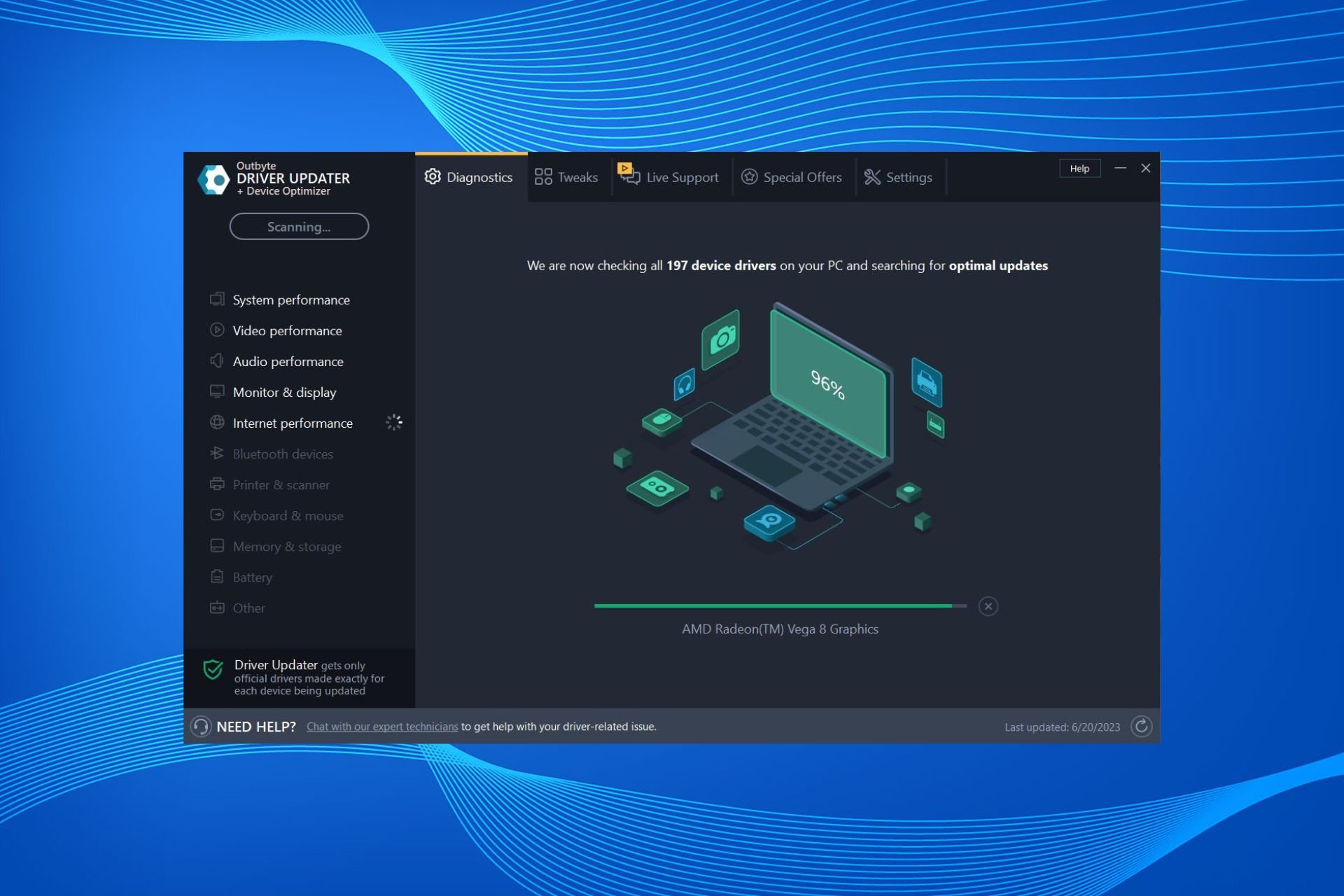Select Bluetooth devices category
Screen dimensions: 1344x896
pos(283,454)
